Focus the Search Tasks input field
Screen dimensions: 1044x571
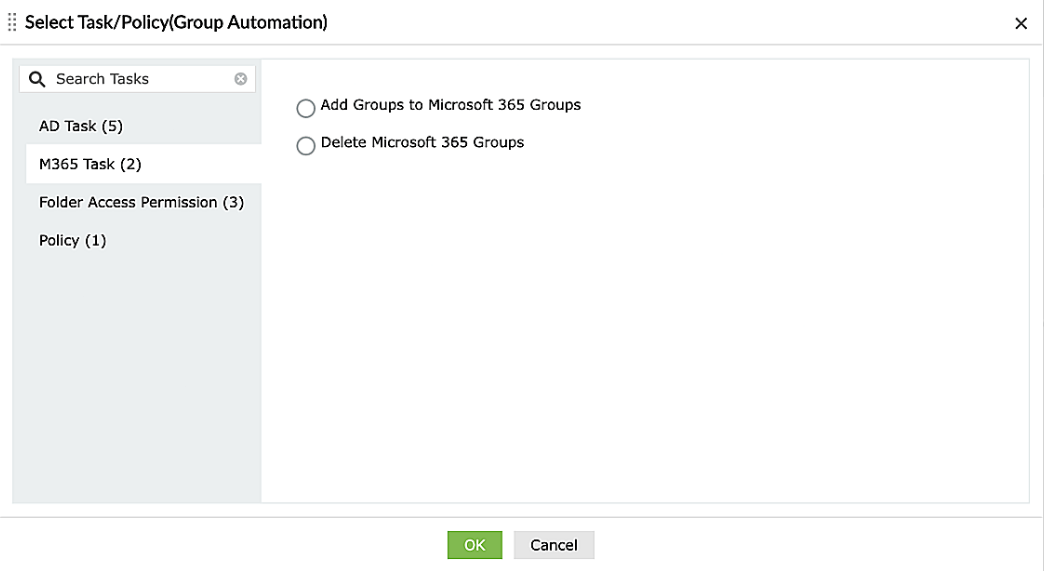(140, 79)
